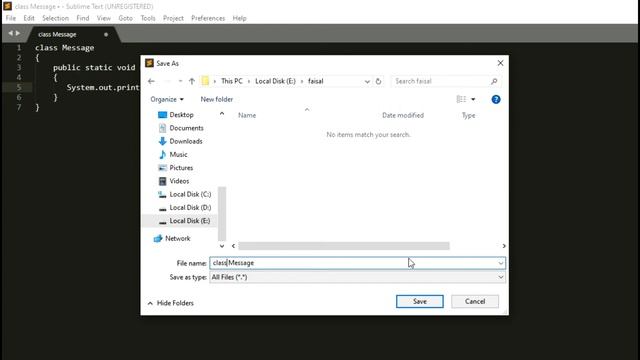
Task: Click the file list horizontal scrollbar thumb
Action: click(344, 246)
